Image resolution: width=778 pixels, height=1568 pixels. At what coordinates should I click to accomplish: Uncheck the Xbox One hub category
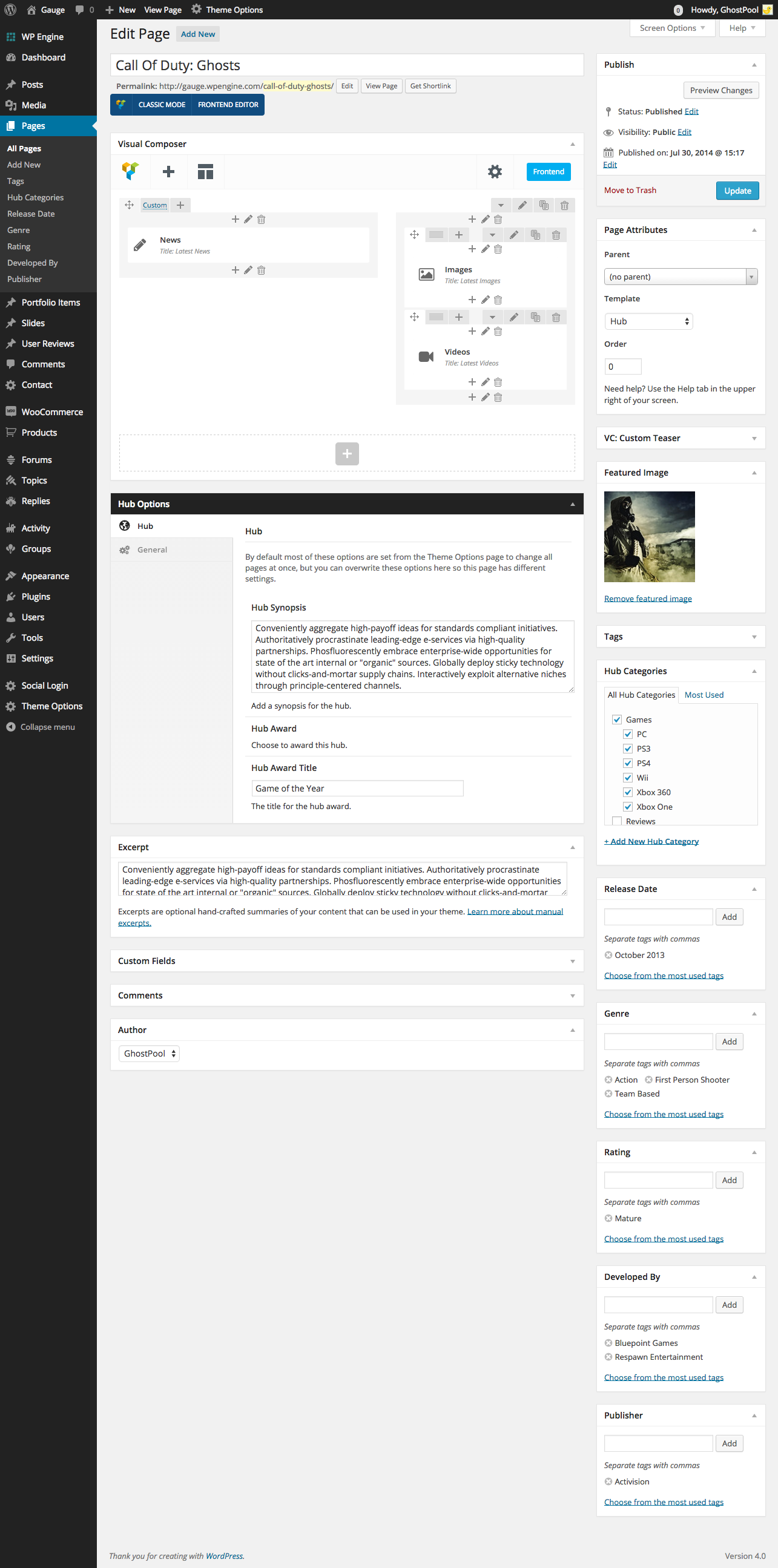click(x=628, y=807)
